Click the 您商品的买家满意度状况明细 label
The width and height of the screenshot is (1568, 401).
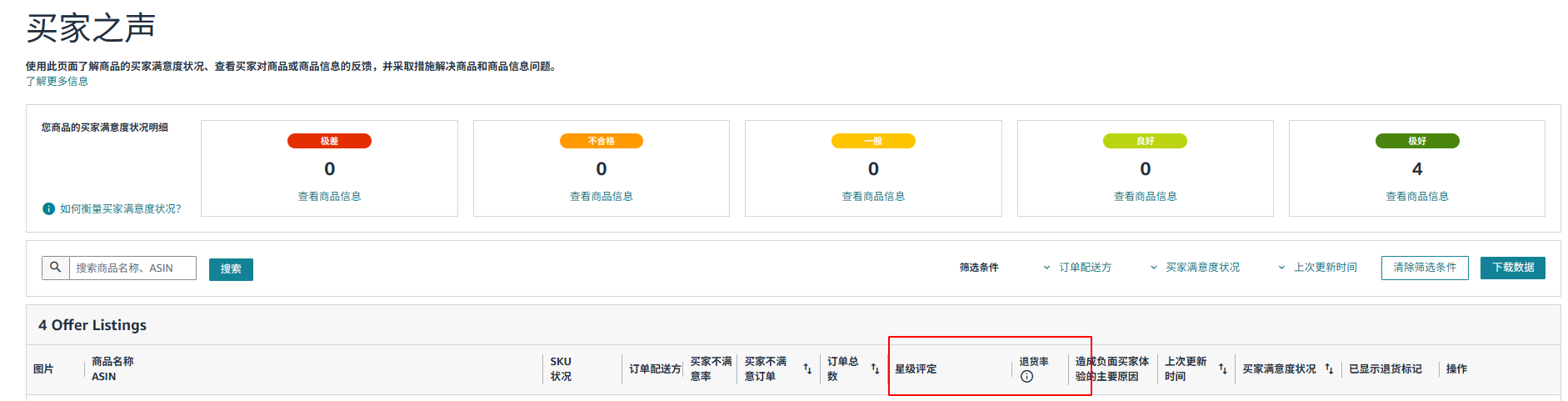click(105, 128)
